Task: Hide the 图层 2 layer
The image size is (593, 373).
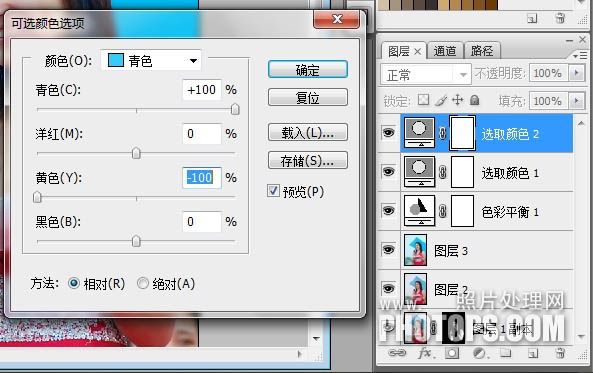Action: click(x=388, y=289)
